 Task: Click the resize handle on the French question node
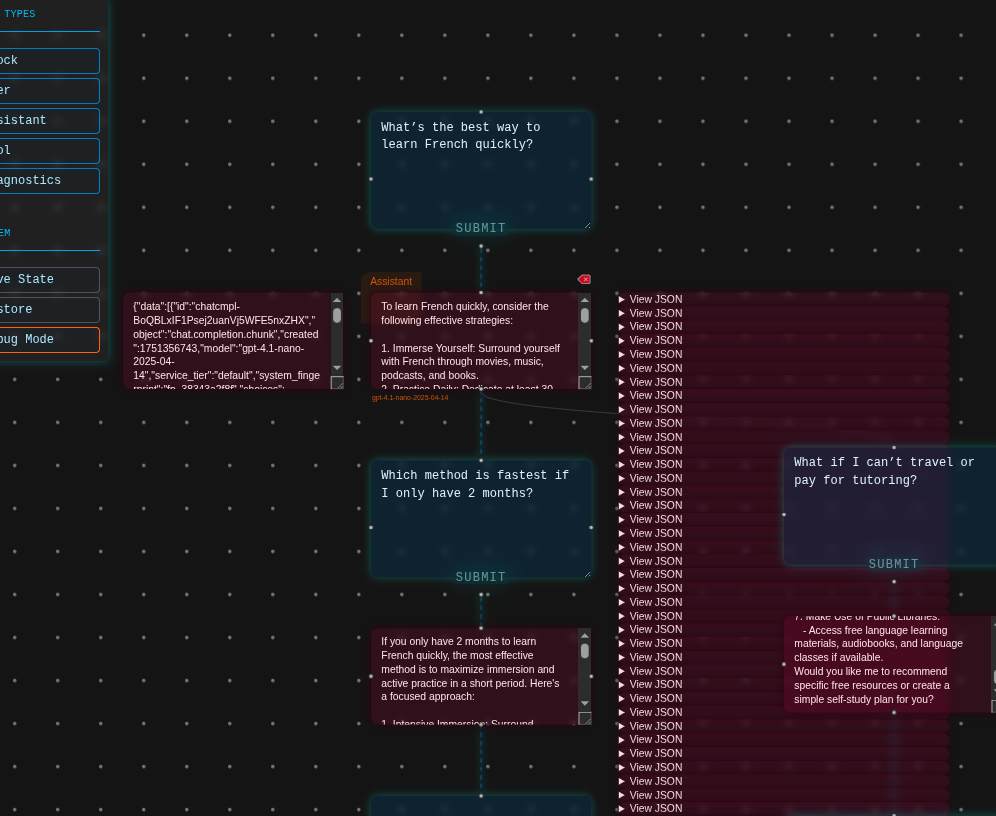[x=586, y=224]
